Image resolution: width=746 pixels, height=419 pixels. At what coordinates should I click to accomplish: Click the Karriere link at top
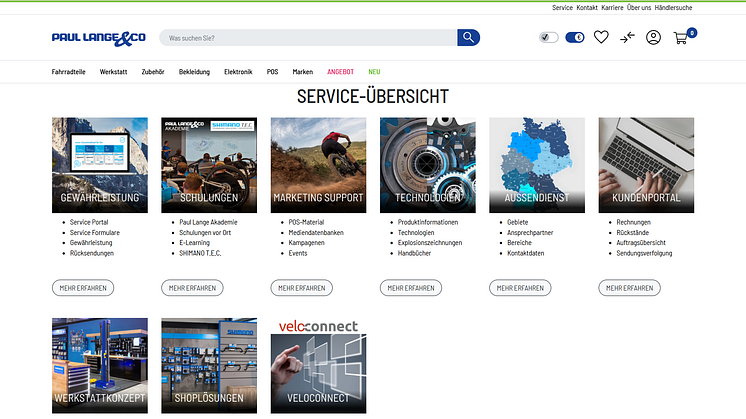[x=613, y=7]
